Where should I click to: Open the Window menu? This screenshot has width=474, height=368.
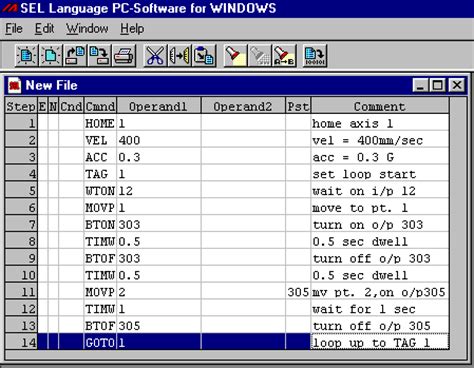pos(87,29)
